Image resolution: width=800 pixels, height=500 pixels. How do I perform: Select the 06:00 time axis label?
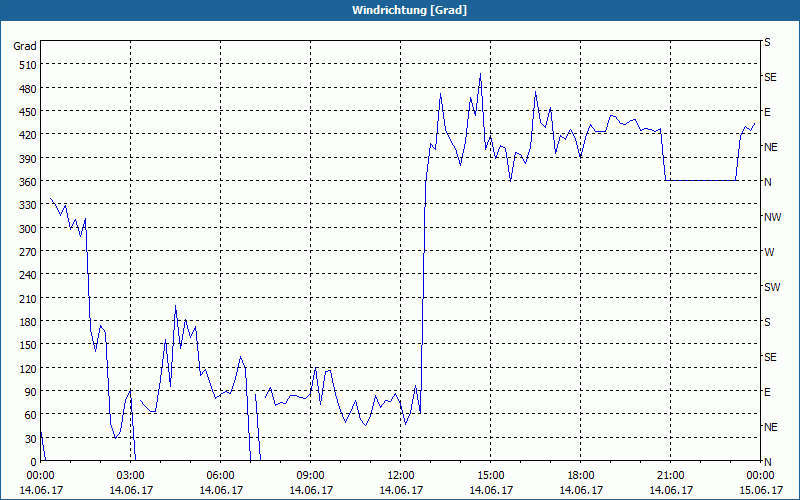click(221, 475)
